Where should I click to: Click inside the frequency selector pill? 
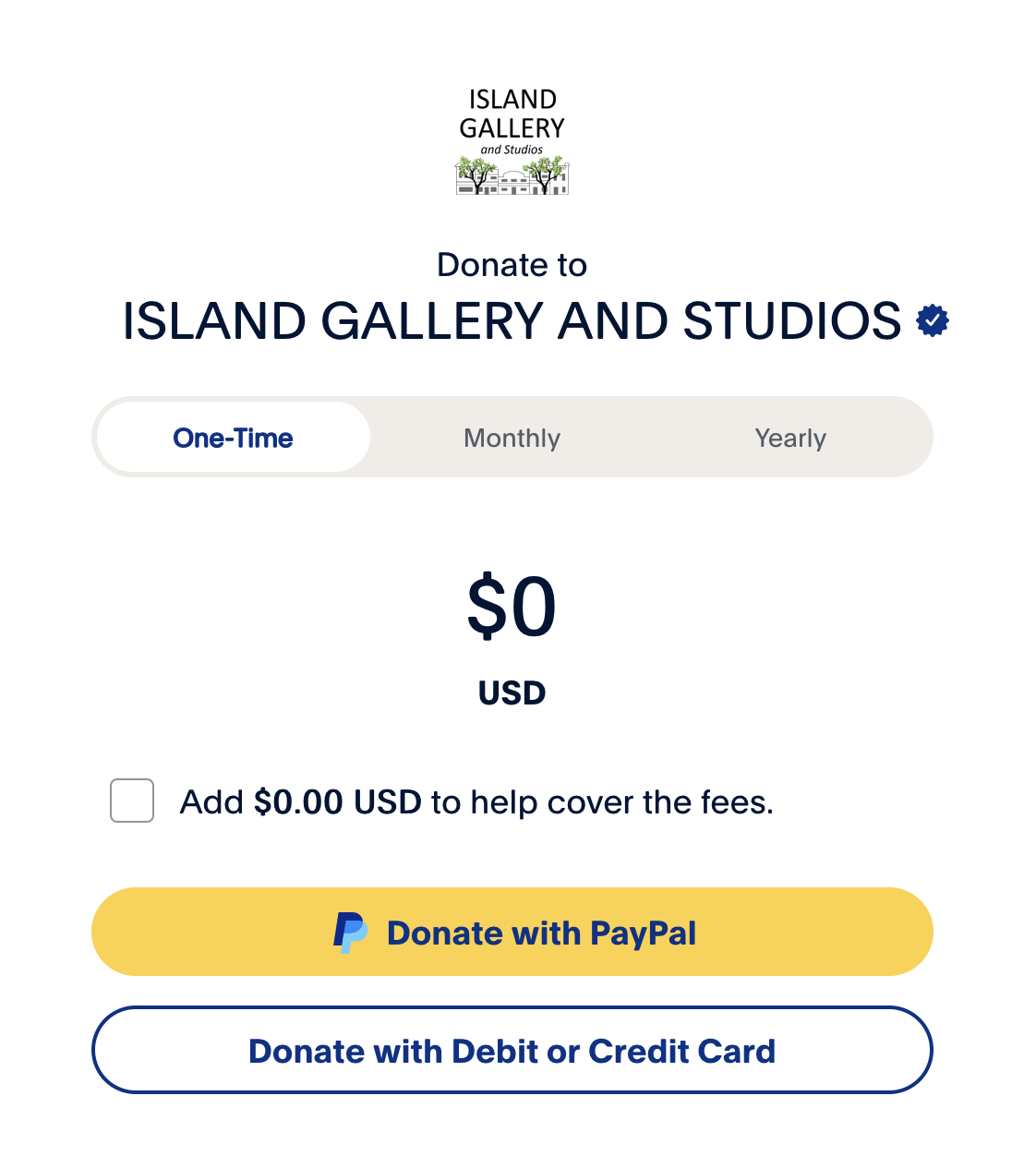point(512,438)
